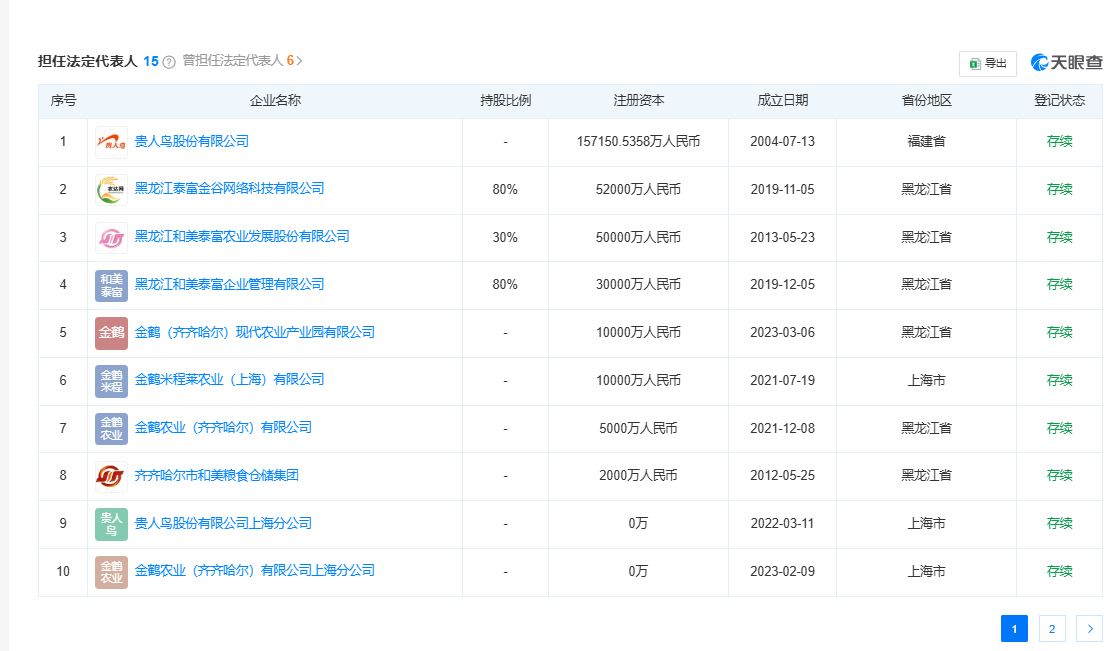This screenshot has width=1117, height=651.
Task: Click the 黑龙江泰富金谷网络科技 logo icon
Action: click(111, 190)
